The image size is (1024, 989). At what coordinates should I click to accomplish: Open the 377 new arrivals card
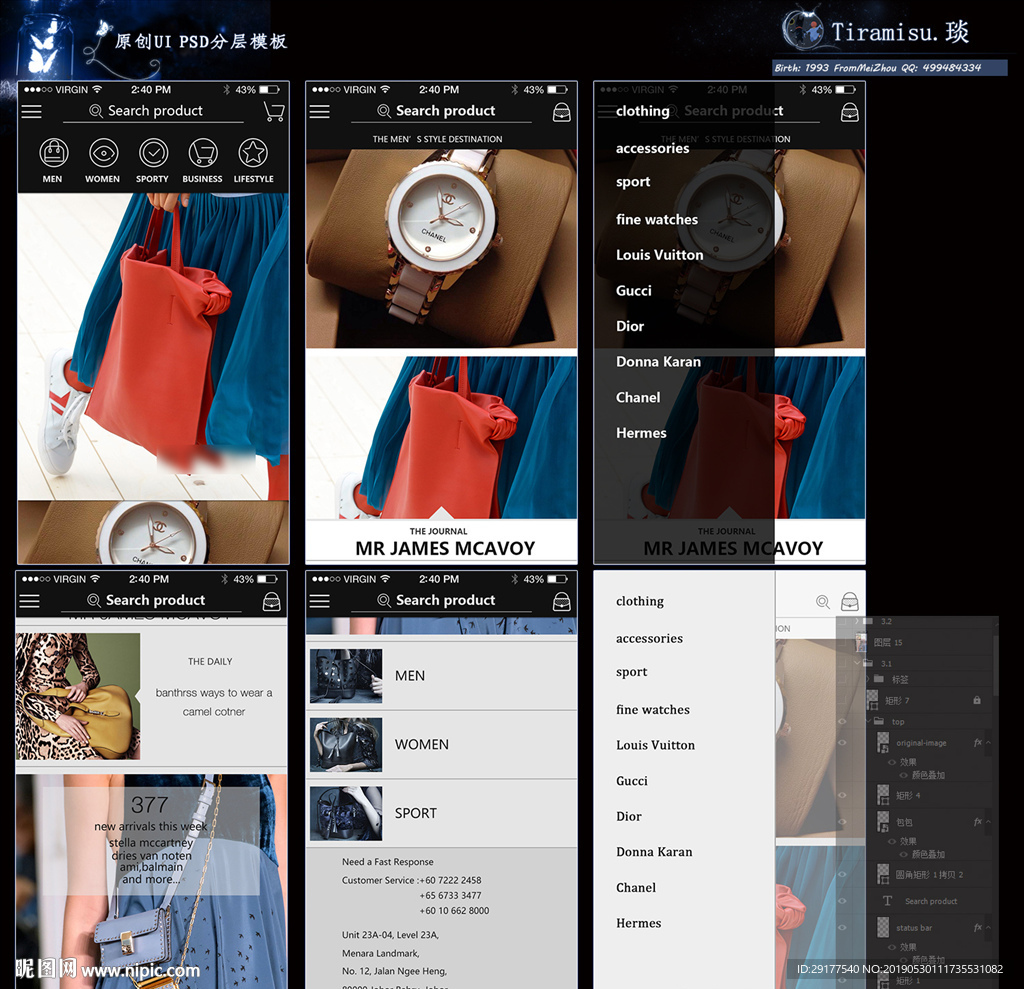click(x=151, y=841)
